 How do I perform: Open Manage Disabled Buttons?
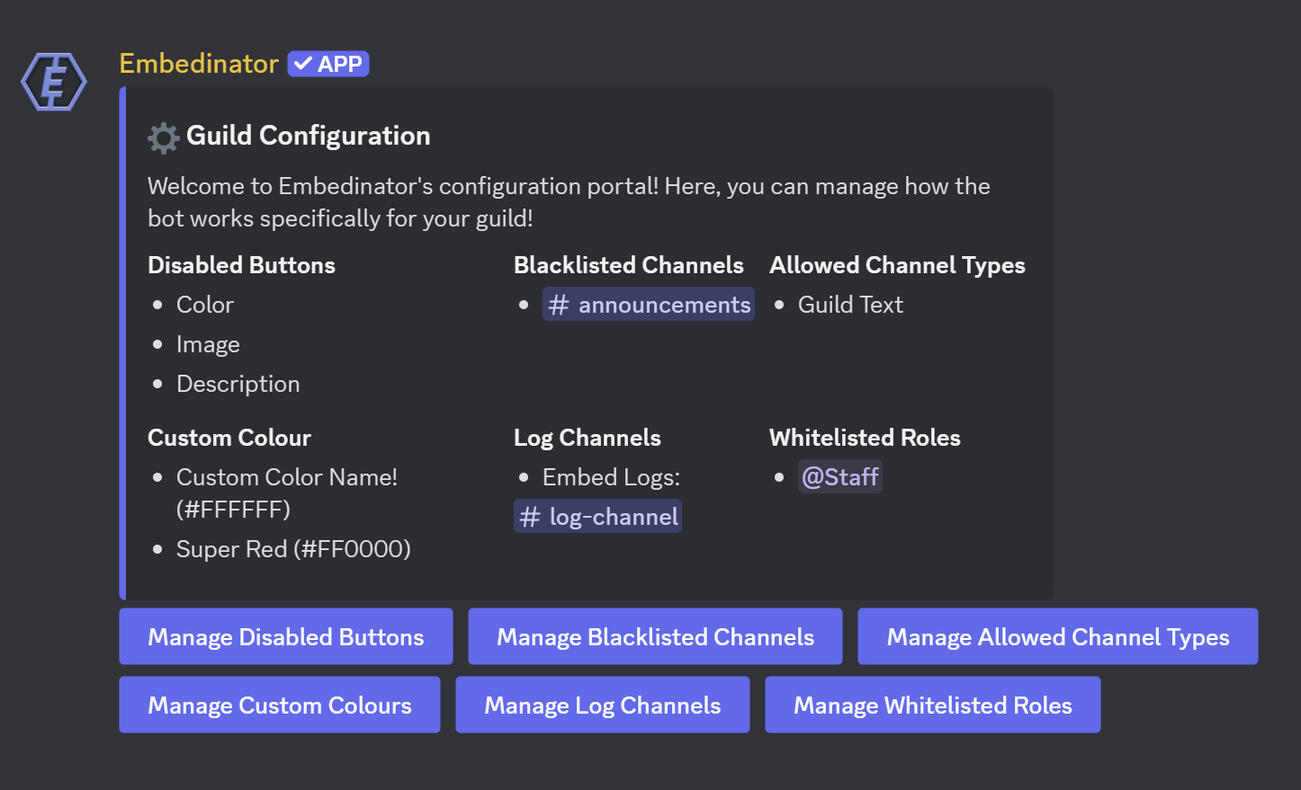(x=286, y=637)
